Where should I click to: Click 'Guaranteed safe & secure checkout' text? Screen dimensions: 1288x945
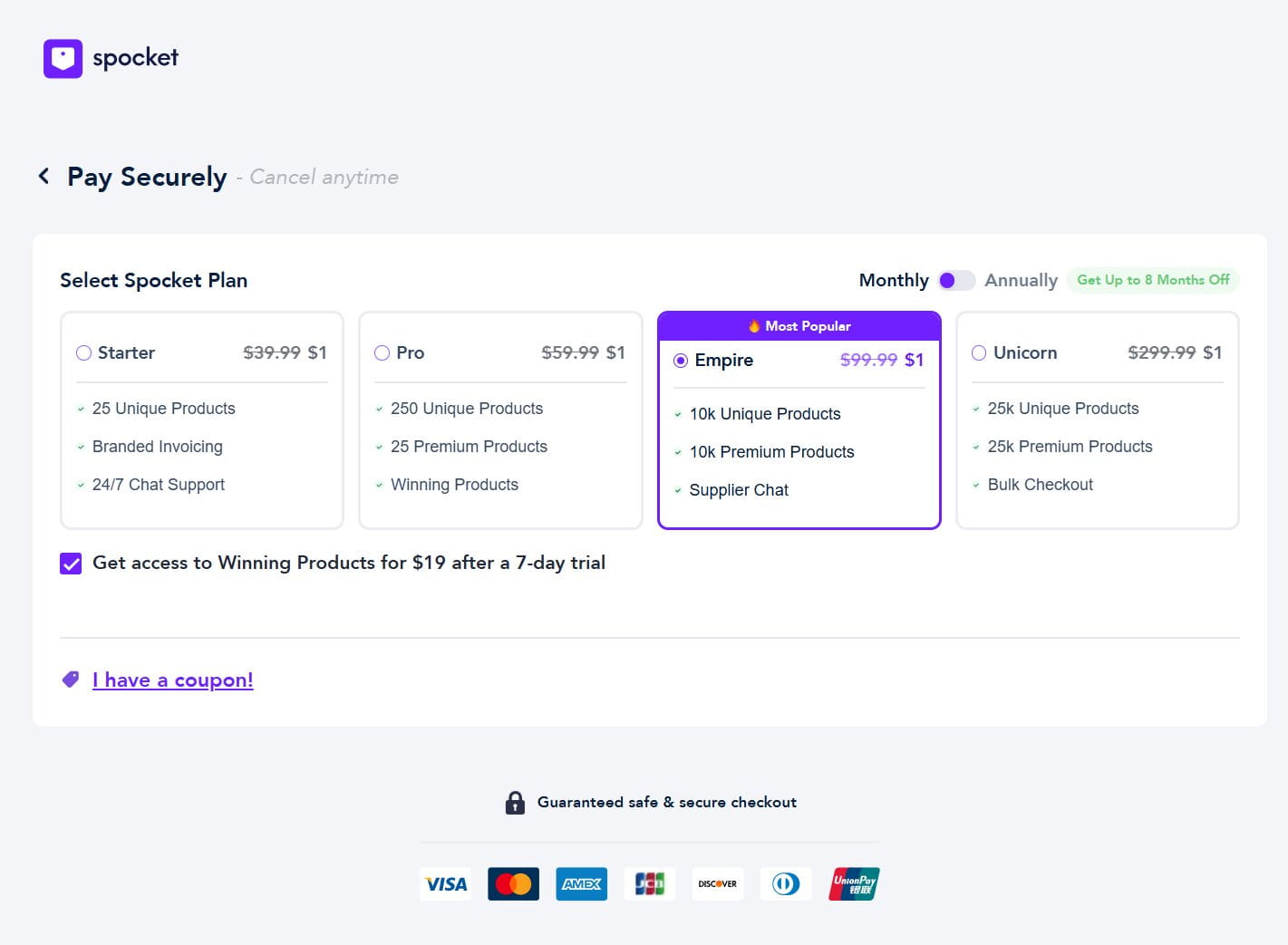pos(667,802)
